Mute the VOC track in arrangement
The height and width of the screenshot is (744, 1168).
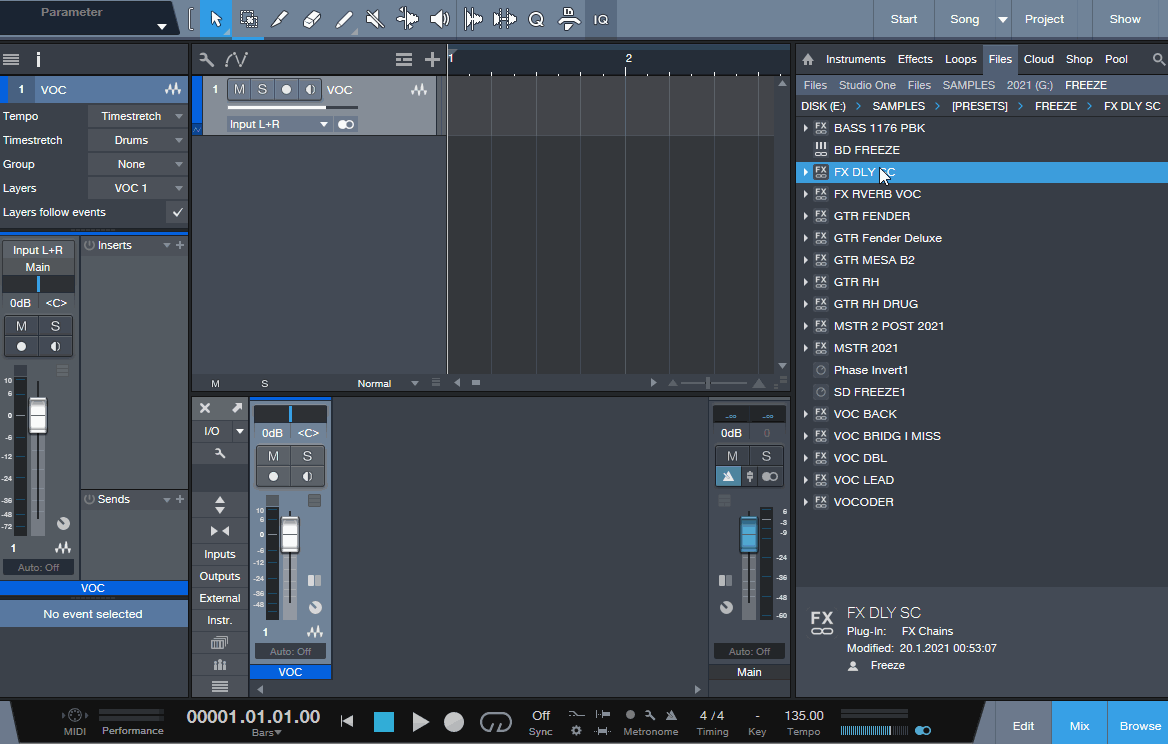(239, 89)
